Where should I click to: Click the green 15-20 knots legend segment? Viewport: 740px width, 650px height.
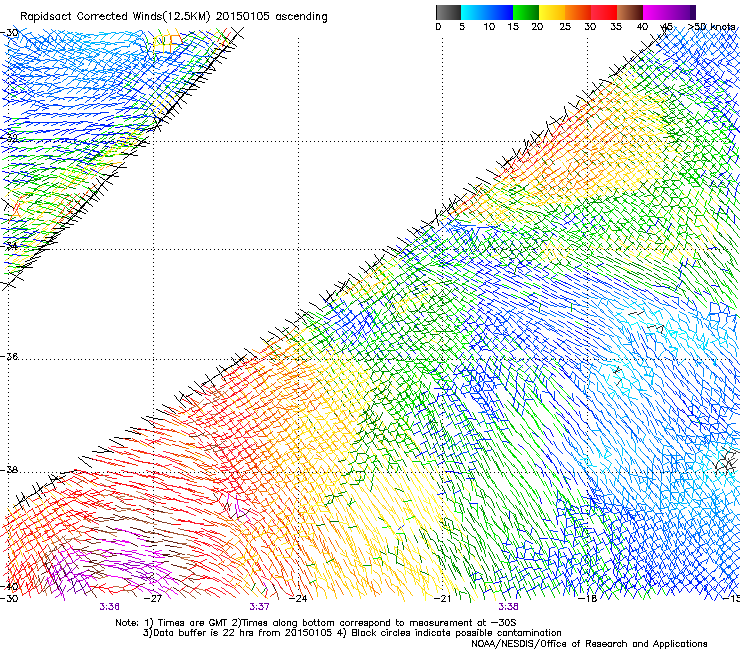[526, 12]
